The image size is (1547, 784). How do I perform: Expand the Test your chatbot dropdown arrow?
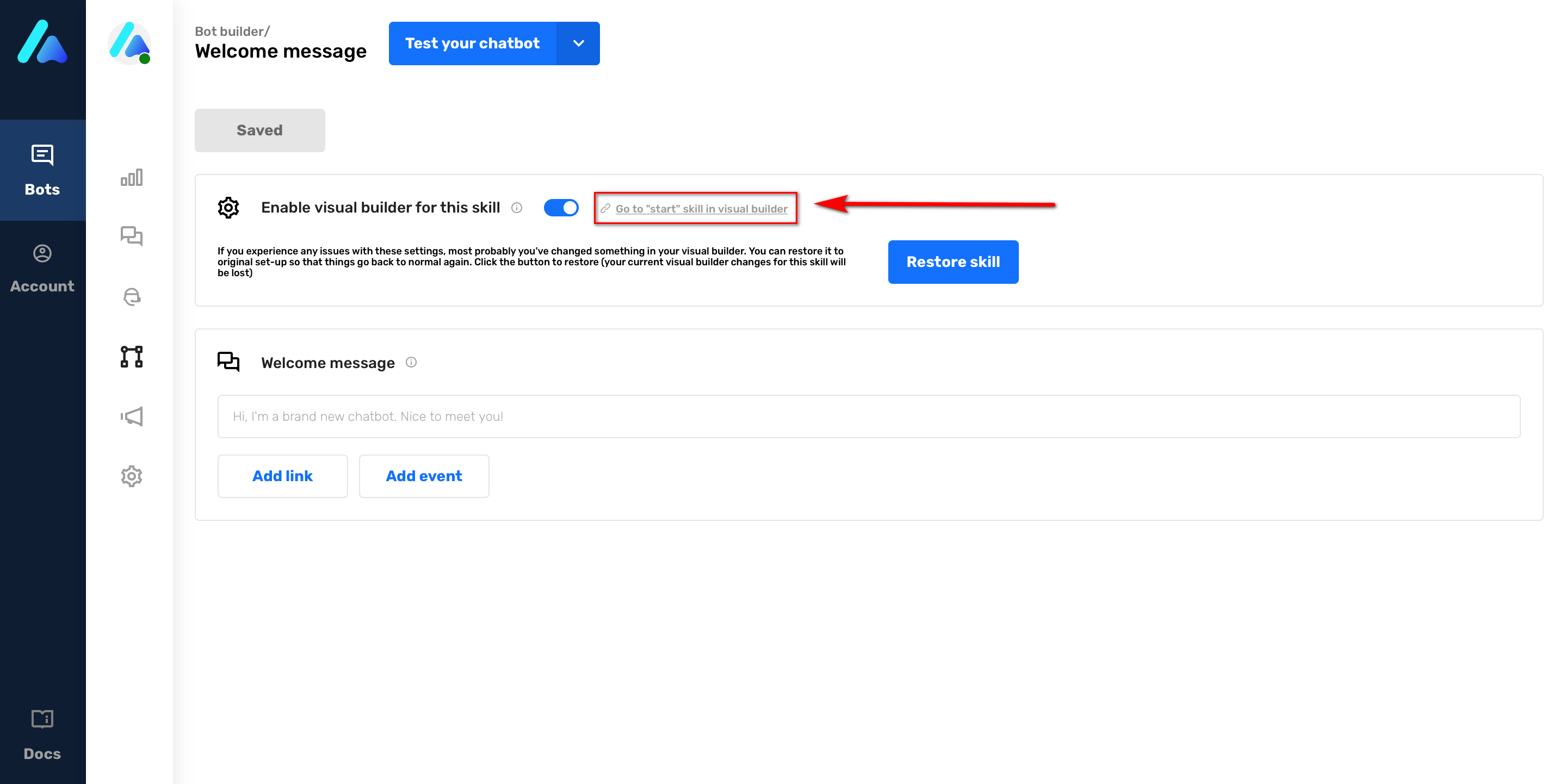pos(578,43)
